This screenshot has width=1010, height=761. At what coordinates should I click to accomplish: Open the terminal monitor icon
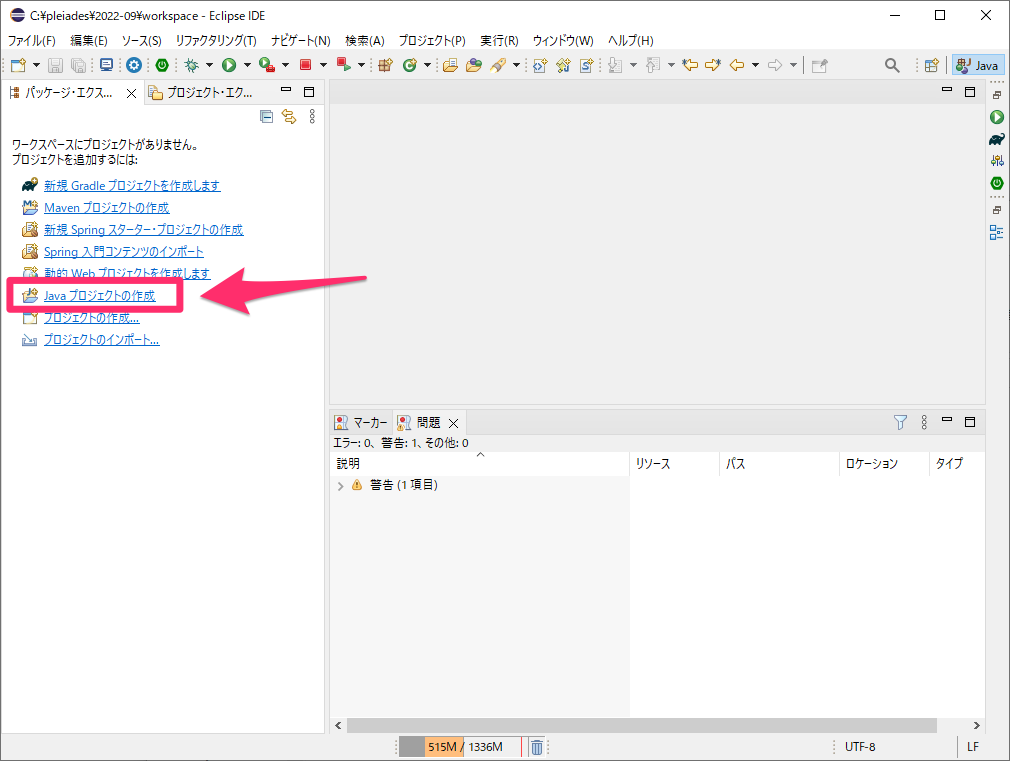[106, 65]
